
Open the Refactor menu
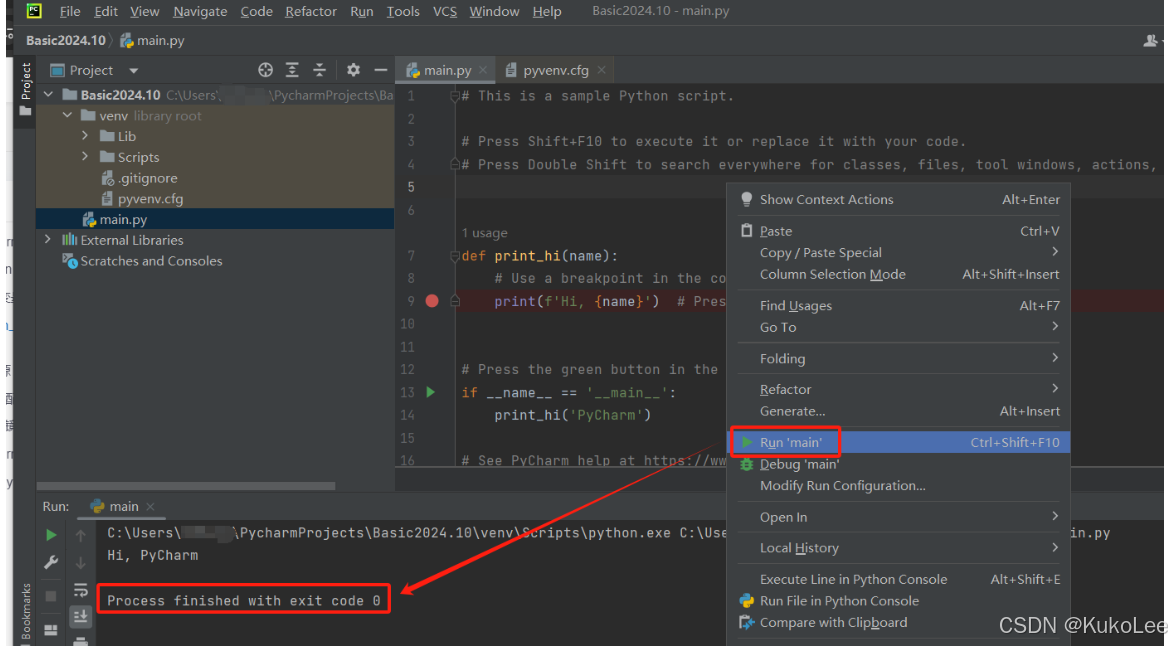click(310, 11)
